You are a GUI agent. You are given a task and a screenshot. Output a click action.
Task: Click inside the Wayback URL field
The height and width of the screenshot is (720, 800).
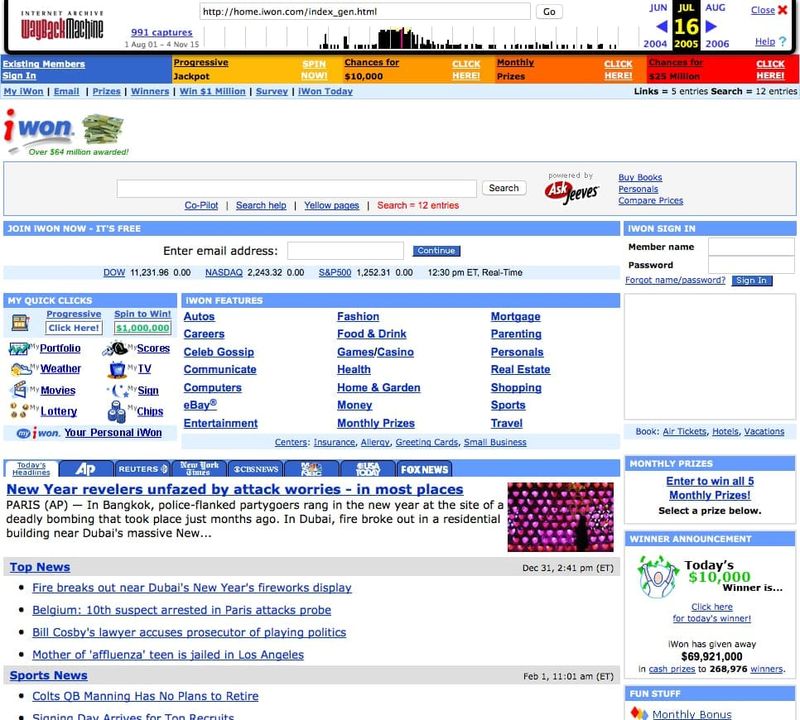click(x=365, y=11)
